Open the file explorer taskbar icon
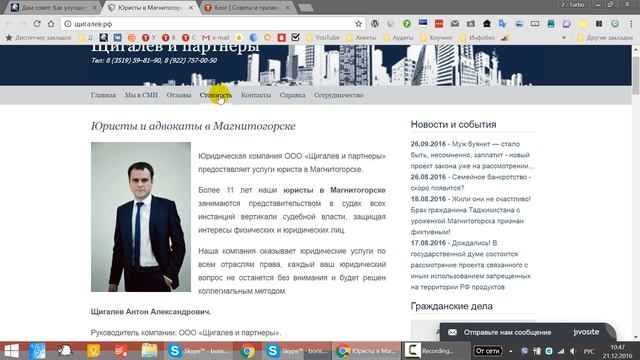Image resolution: width=640 pixels, height=360 pixels. pyautogui.click(x=149, y=351)
